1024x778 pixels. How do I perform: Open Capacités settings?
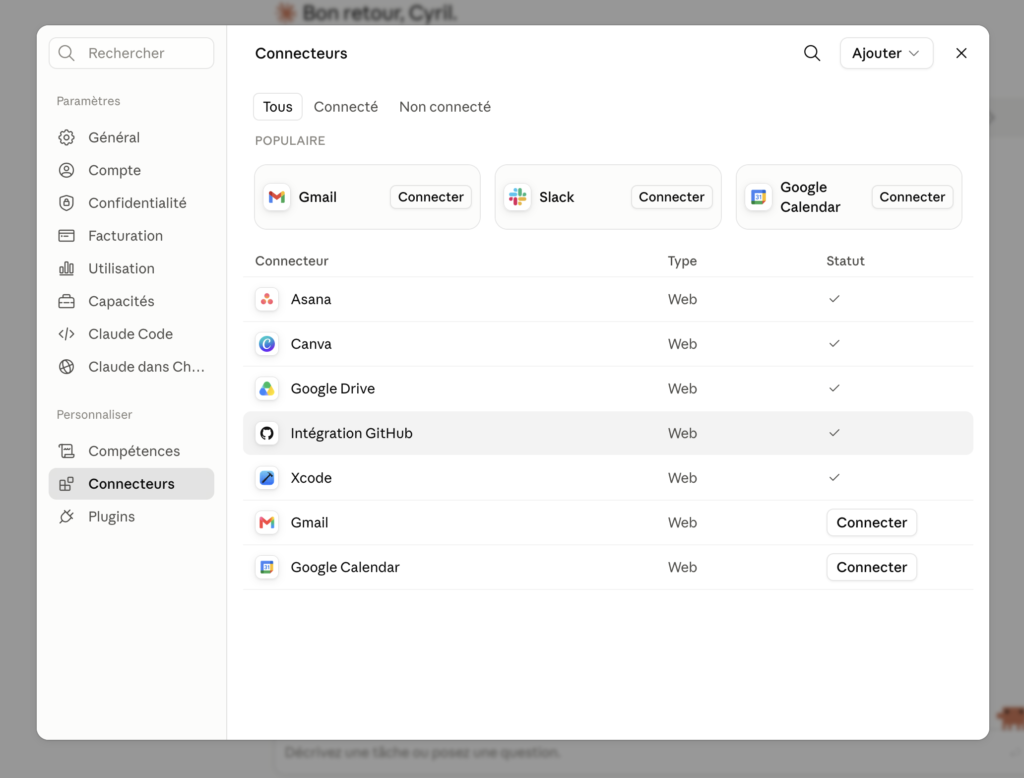tap(131, 301)
